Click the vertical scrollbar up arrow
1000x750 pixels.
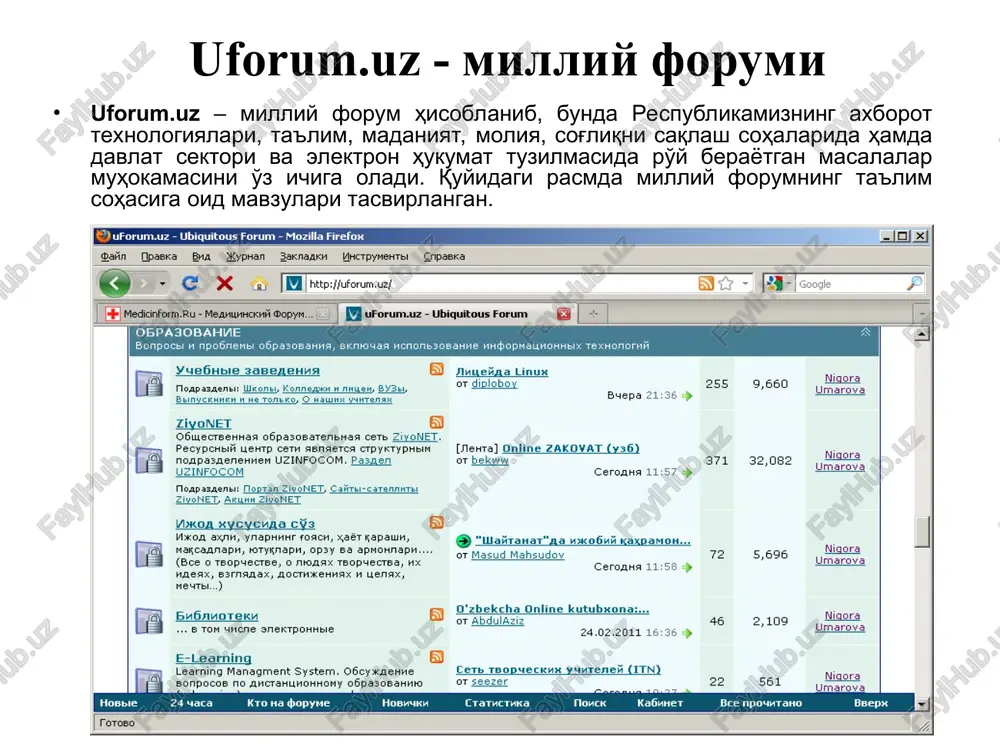click(x=922, y=334)
